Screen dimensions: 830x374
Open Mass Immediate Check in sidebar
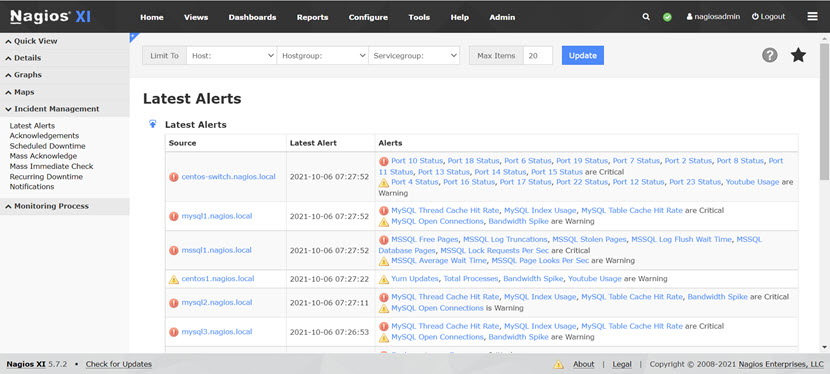click(51, 166)
